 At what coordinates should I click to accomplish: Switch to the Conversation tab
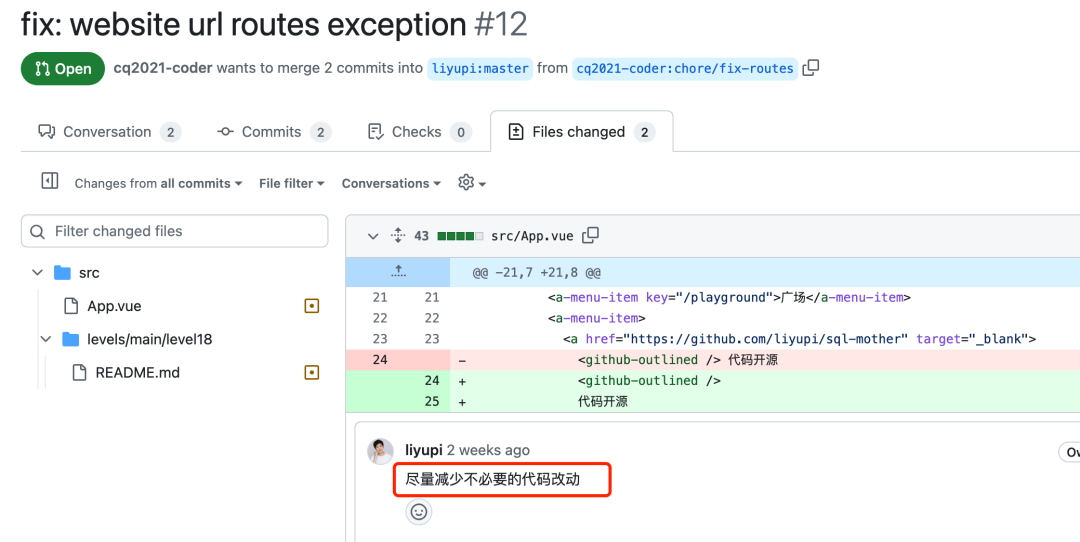pyautogui.click(x=108, y=132)
